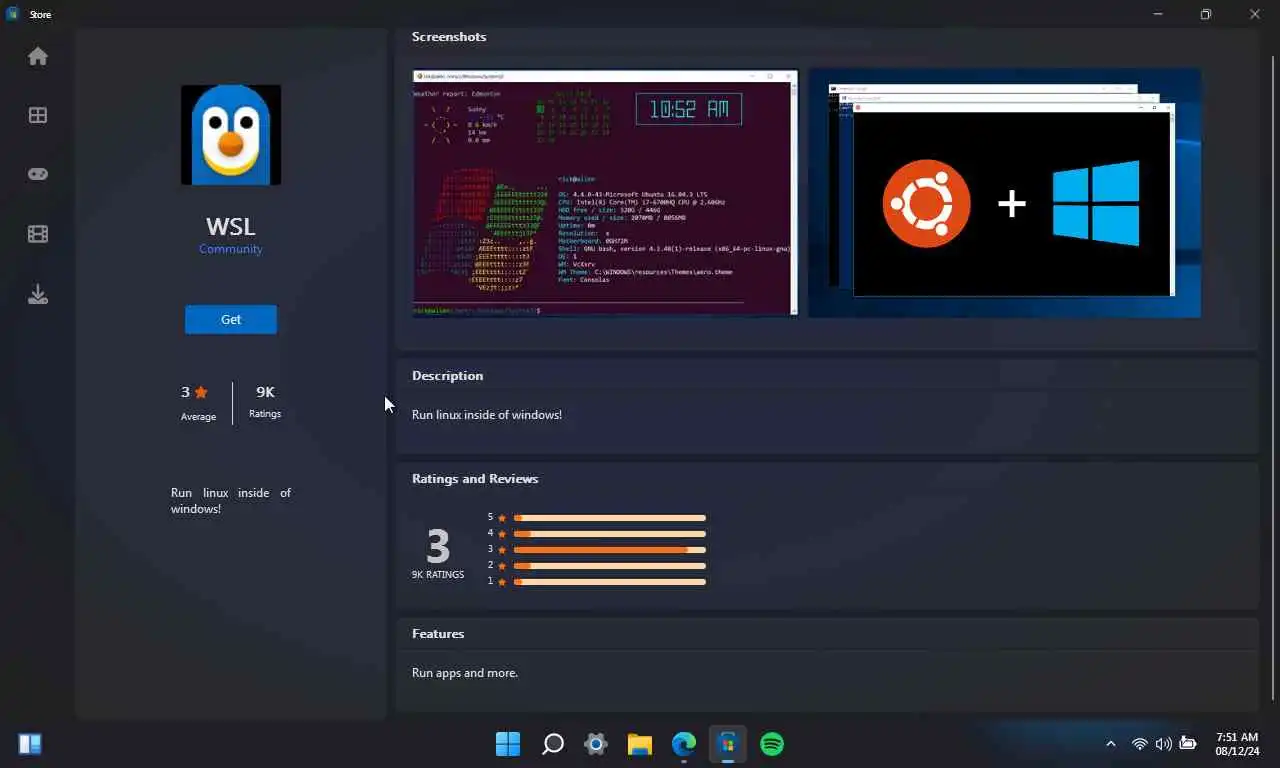Click the 'Run apps and more.' feature text
1280x768 pixels.
click(x=465, y=673)
